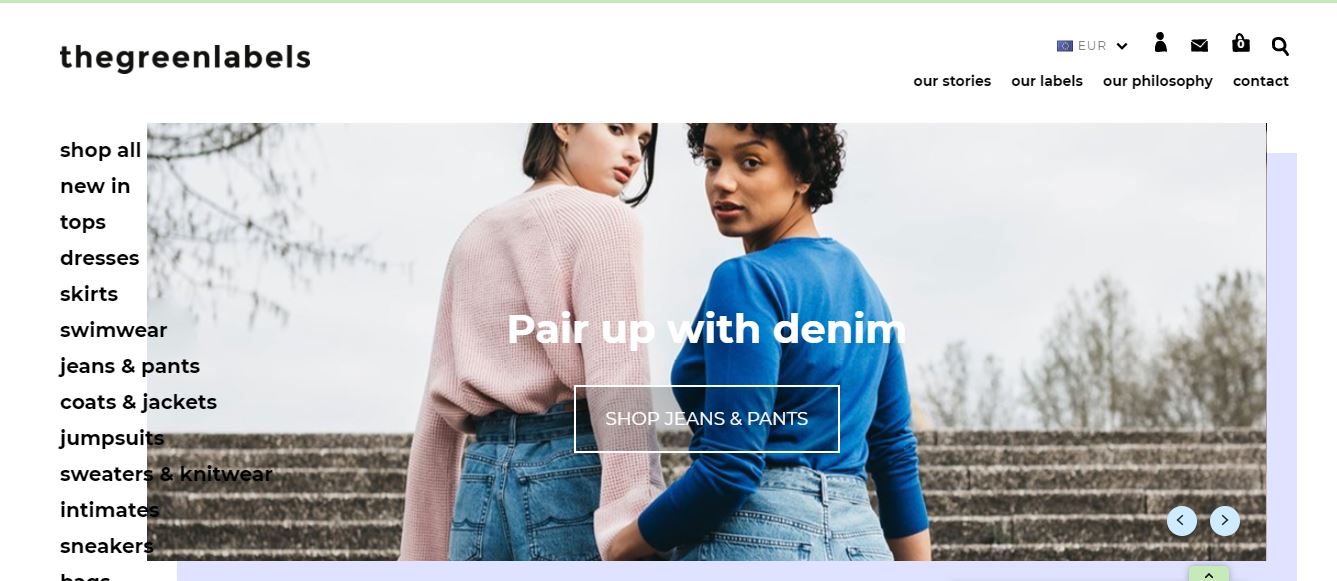1337x581 pixels.
Task: Go to previous slide arrow
Action: pyautogui.click(x=1181, y=521)
